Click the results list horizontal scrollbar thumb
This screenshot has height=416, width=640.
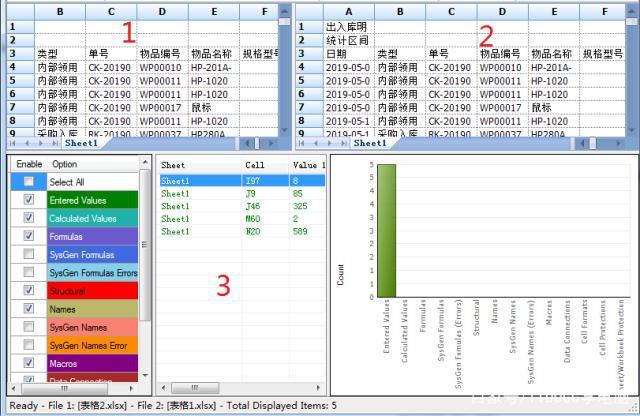point(195,387)
